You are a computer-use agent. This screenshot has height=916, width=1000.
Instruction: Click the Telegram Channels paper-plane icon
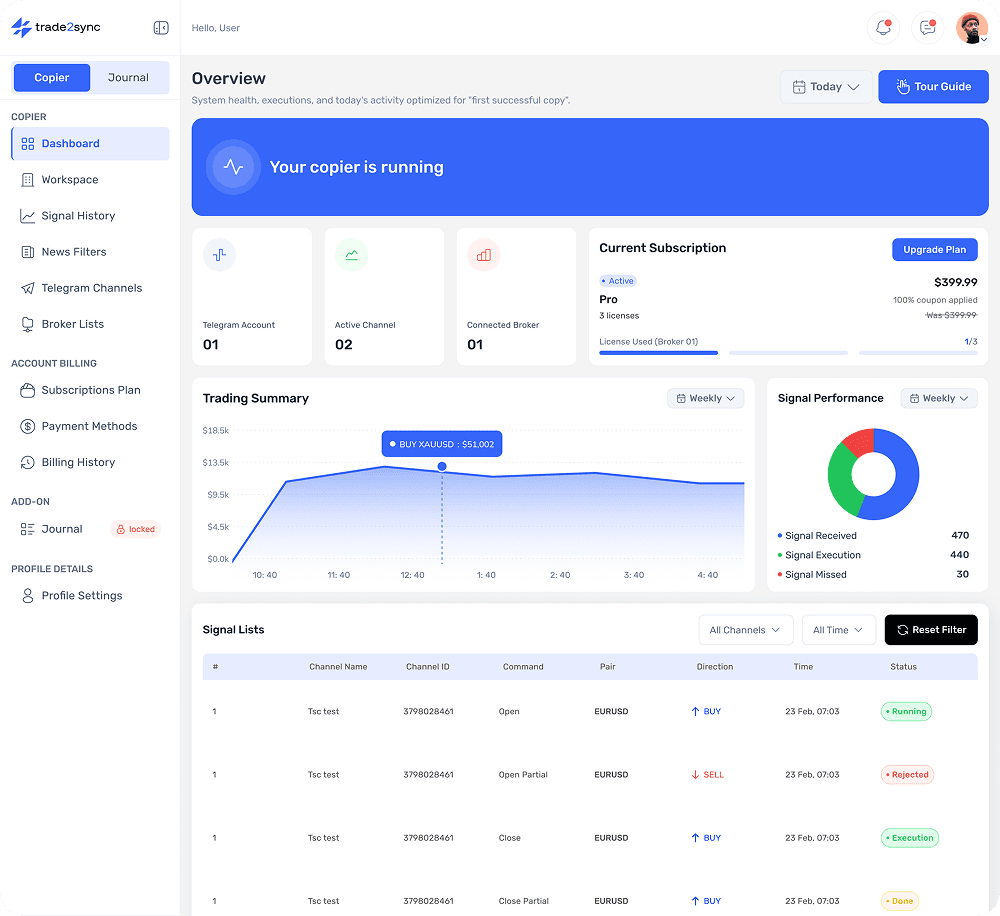(27, 288)
